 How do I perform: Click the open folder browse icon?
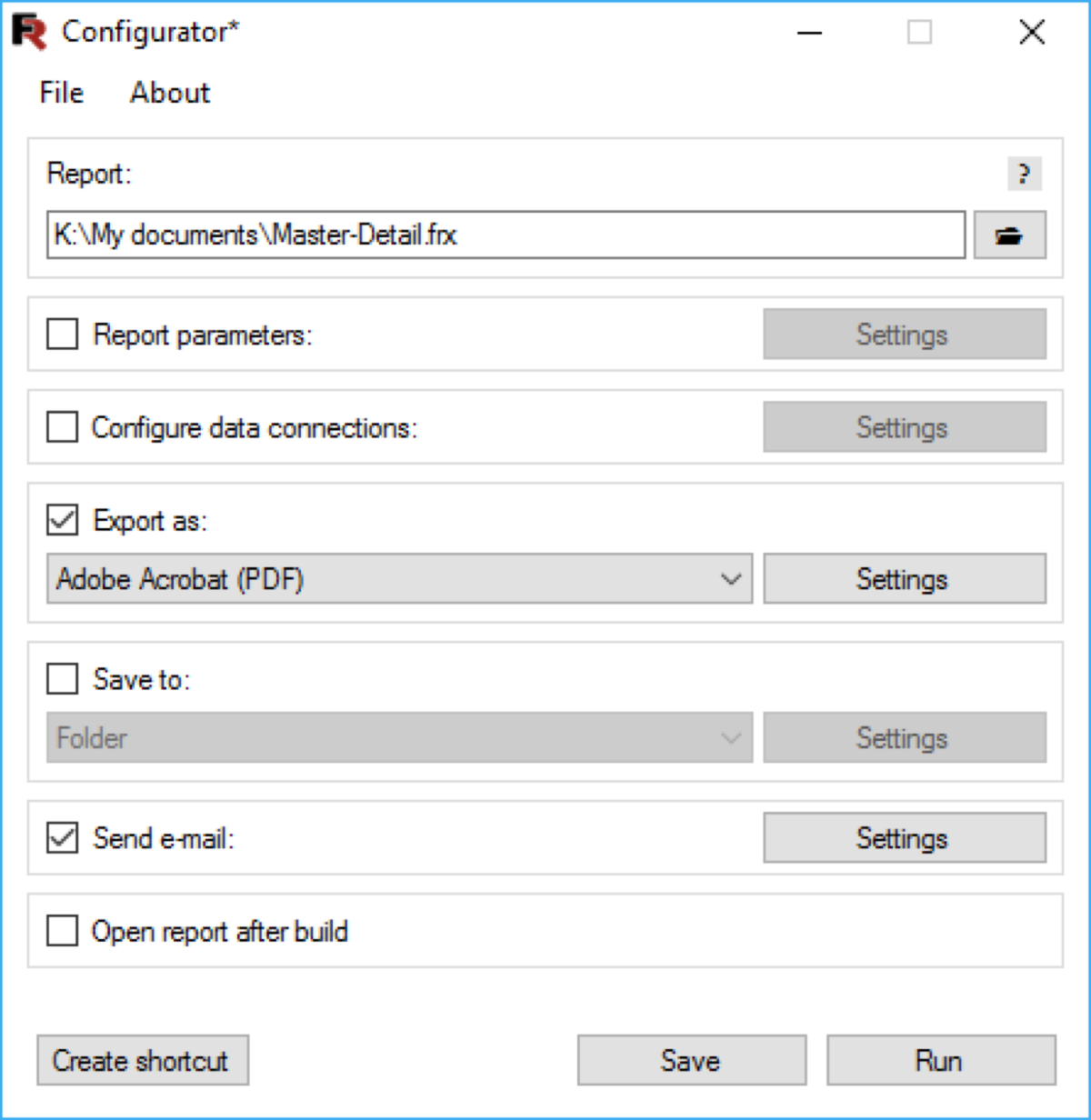point(1009,235)
